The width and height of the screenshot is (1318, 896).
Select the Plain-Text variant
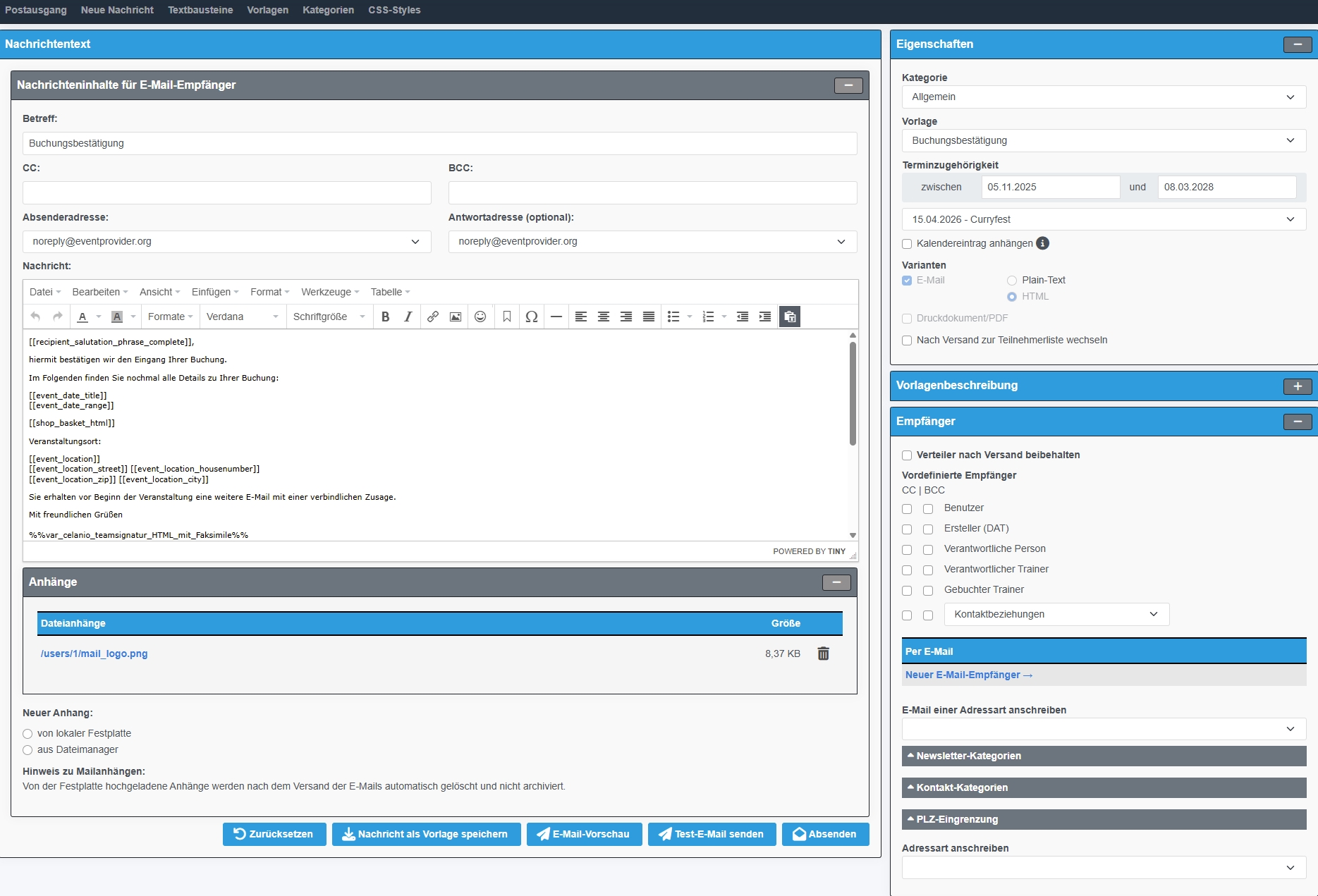tap(1012, 281)
